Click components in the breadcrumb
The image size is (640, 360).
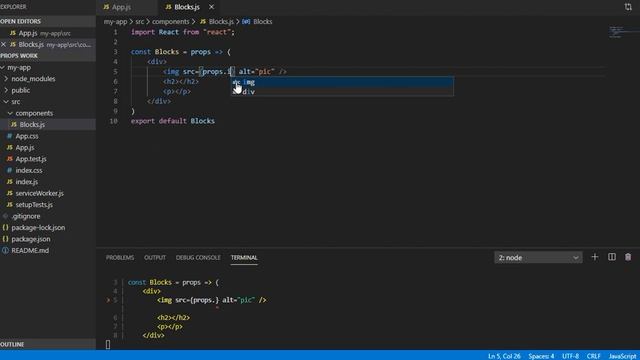[x=171, y=22]
